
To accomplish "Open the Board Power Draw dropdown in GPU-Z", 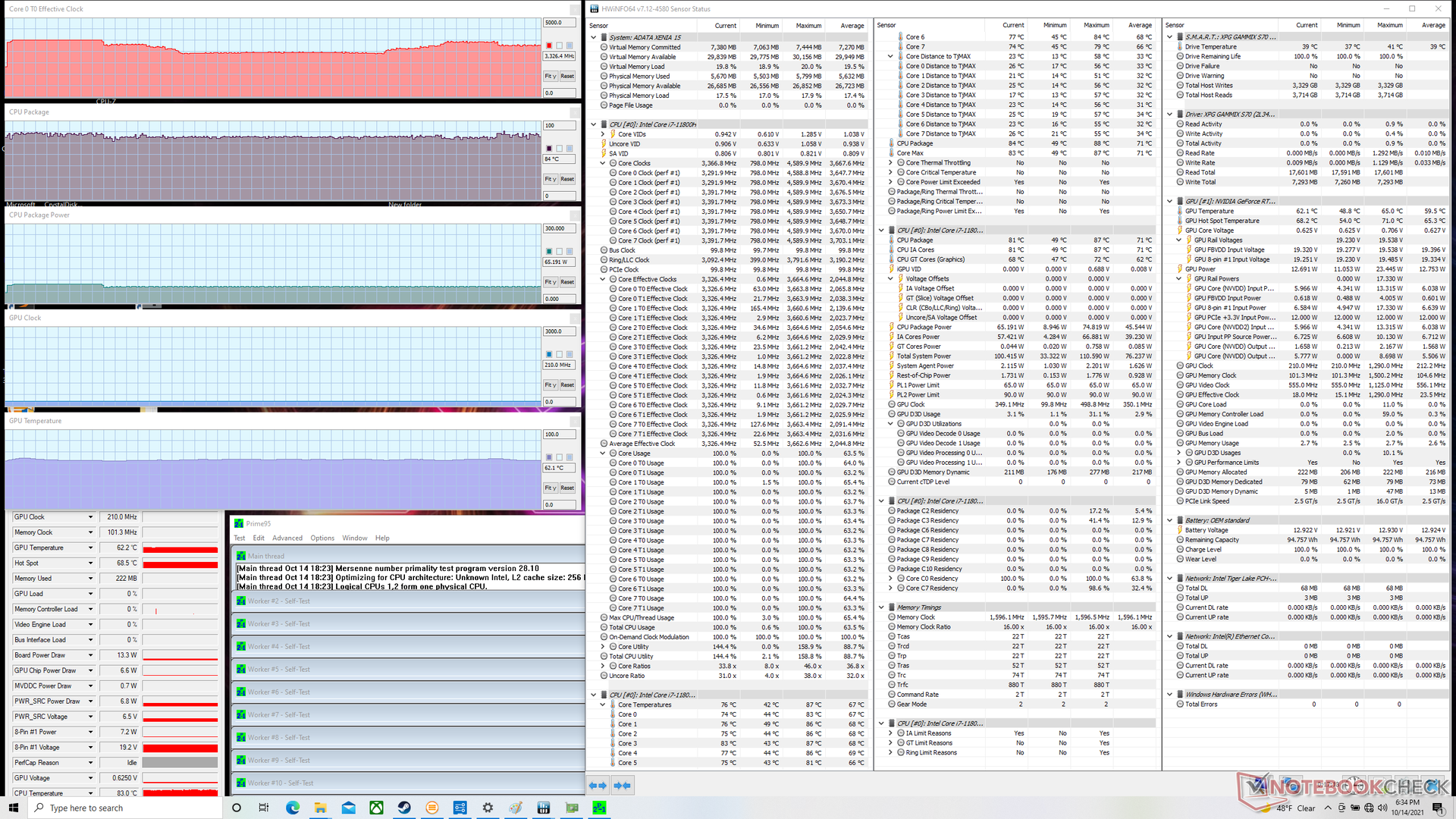I will click(x=90, y=655).
